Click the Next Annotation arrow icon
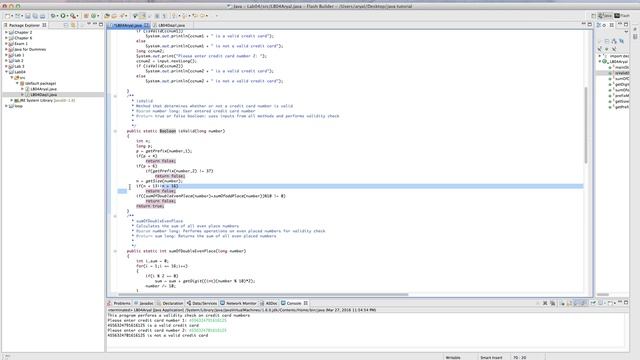Screen dimensions: 640x360 [x=174, y=16]
